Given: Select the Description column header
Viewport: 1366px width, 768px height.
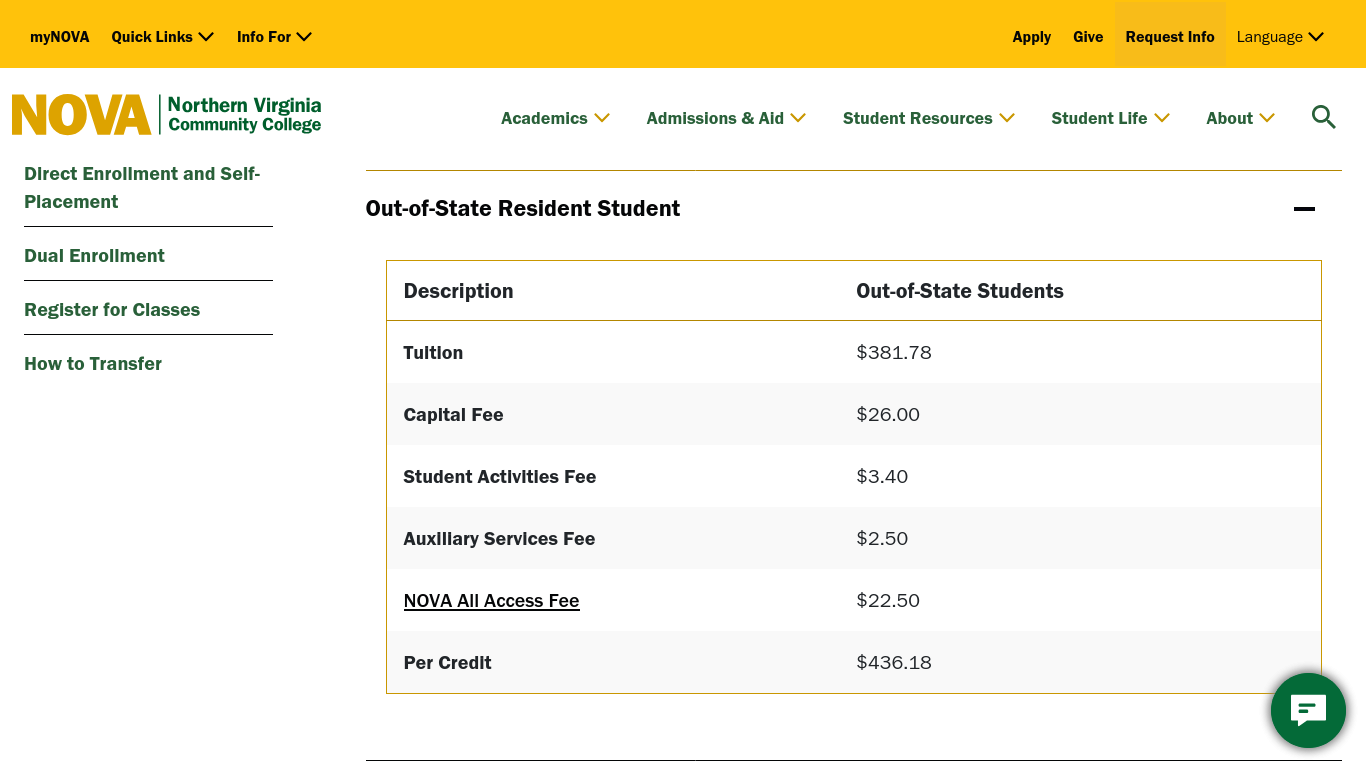Looking at the screenshot, I should (x=458, y=291).
